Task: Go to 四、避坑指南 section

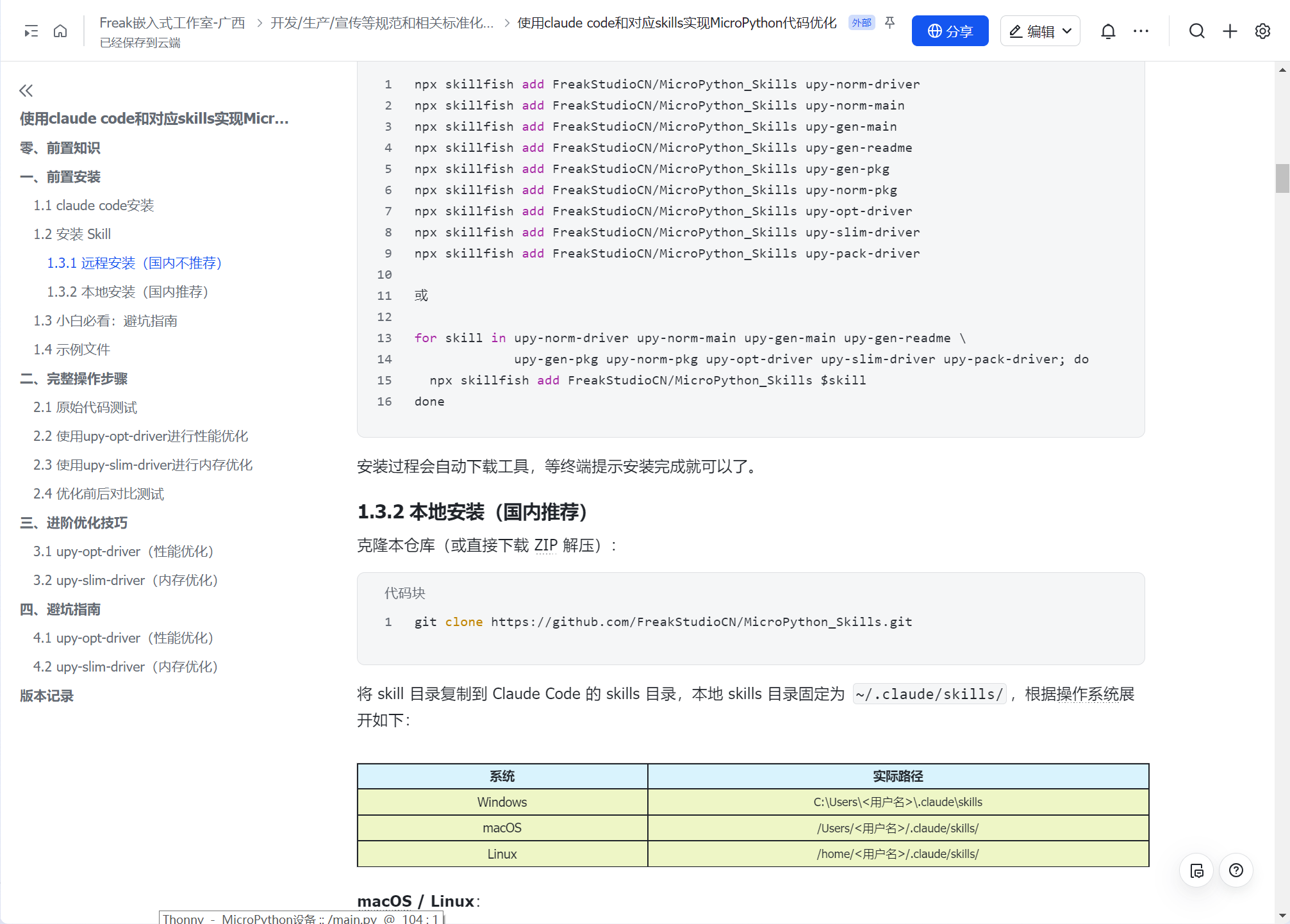Action: coord(60,609)
